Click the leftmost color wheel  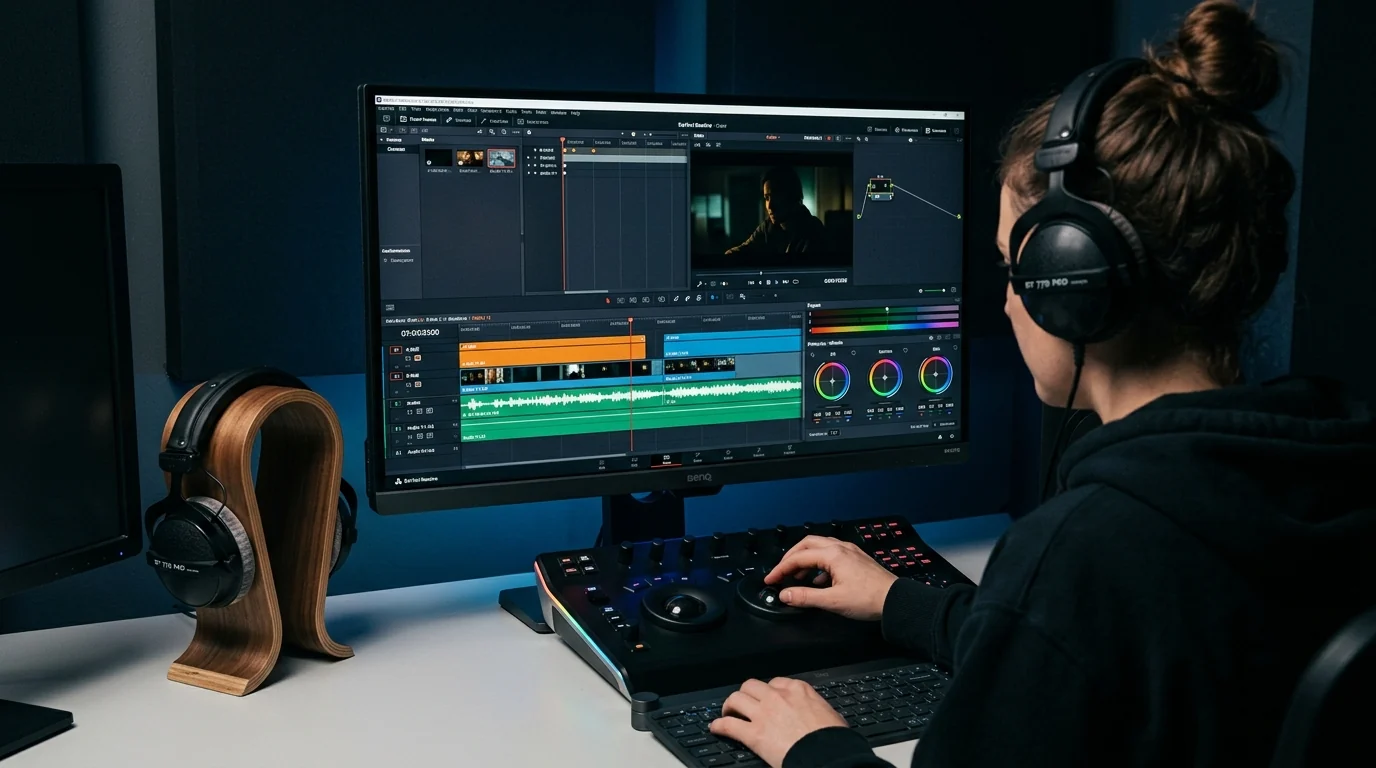pos(831,379)
